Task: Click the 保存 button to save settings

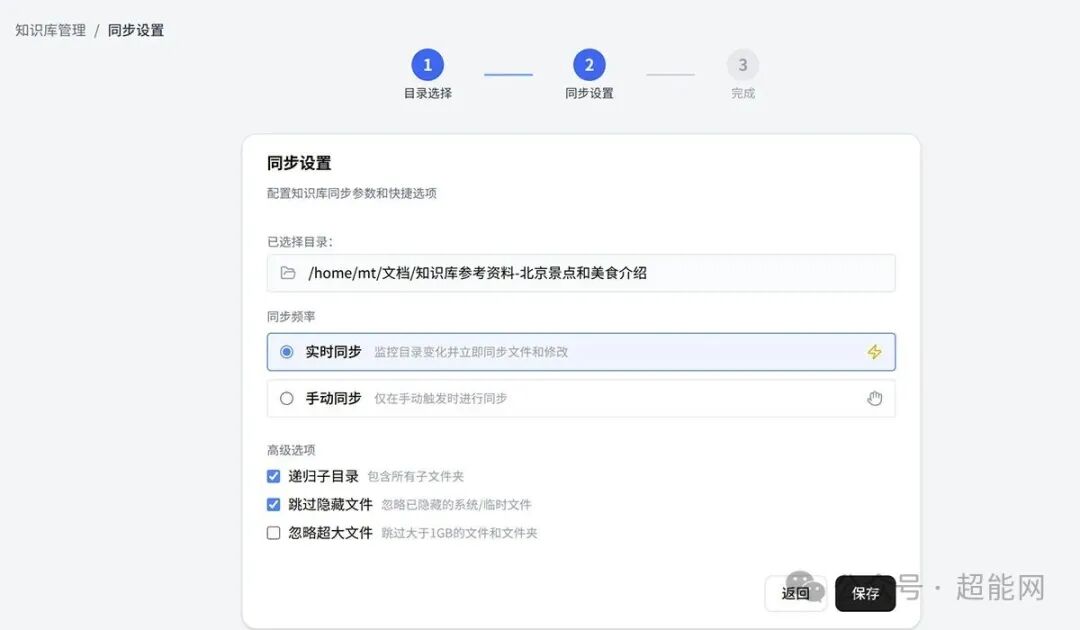Action: click(864, 592)
